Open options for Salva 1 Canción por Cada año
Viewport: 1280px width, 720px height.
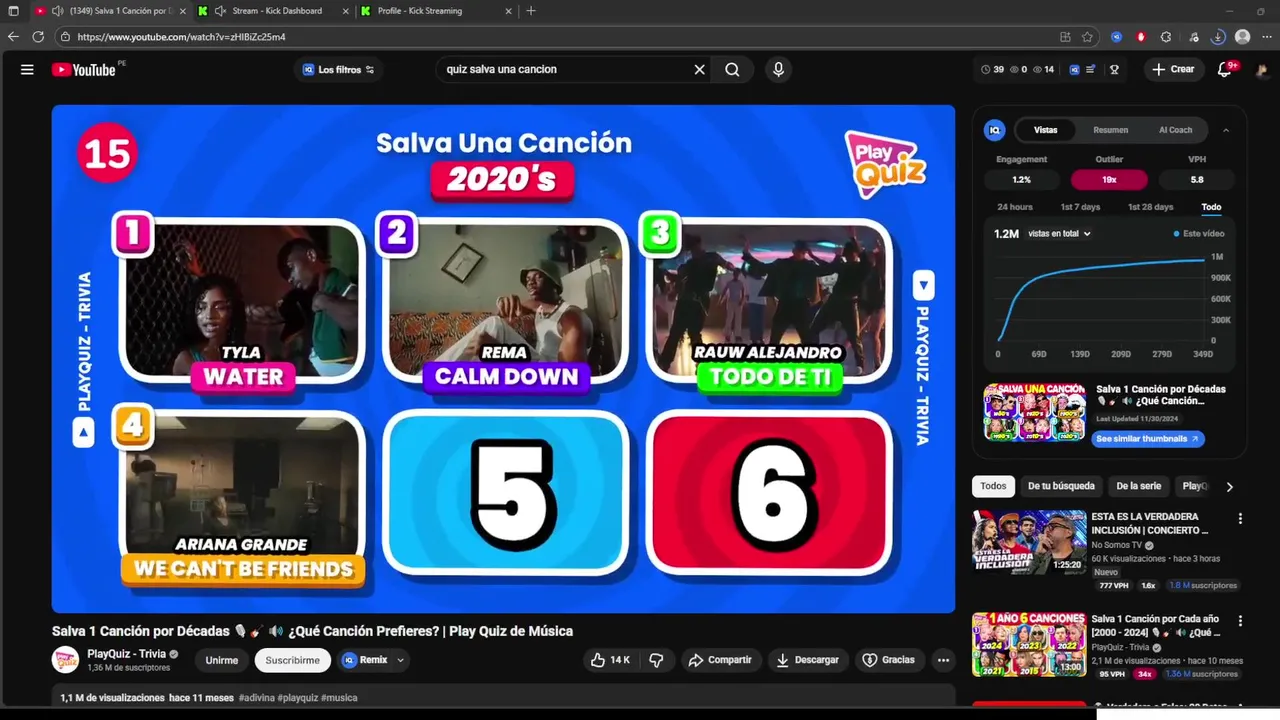tap(1240, 621)
